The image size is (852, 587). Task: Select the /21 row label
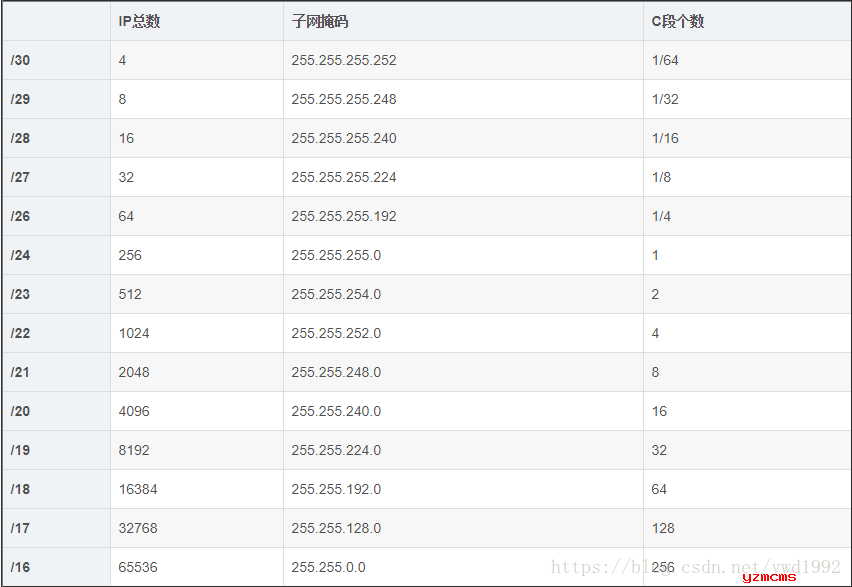point(20,372)
